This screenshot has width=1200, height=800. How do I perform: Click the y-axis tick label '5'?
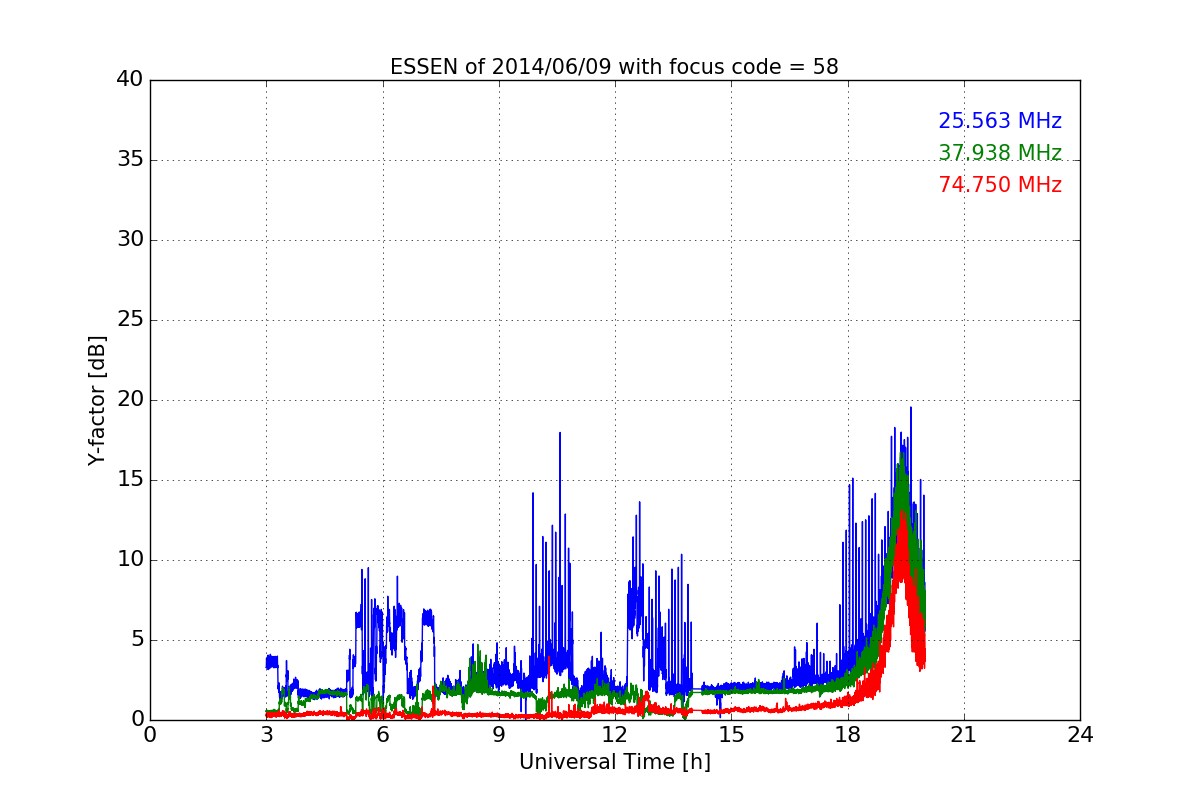tap(136, 640)
